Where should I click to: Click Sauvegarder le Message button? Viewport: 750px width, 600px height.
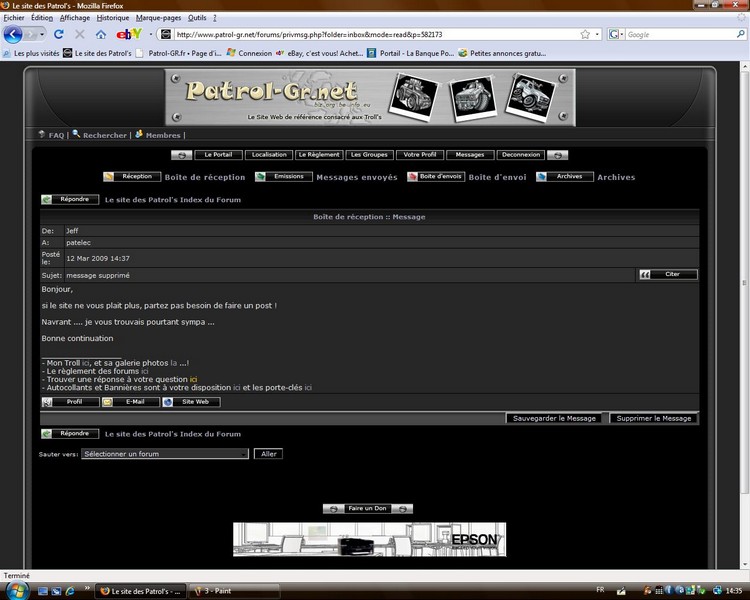[554, 418]
